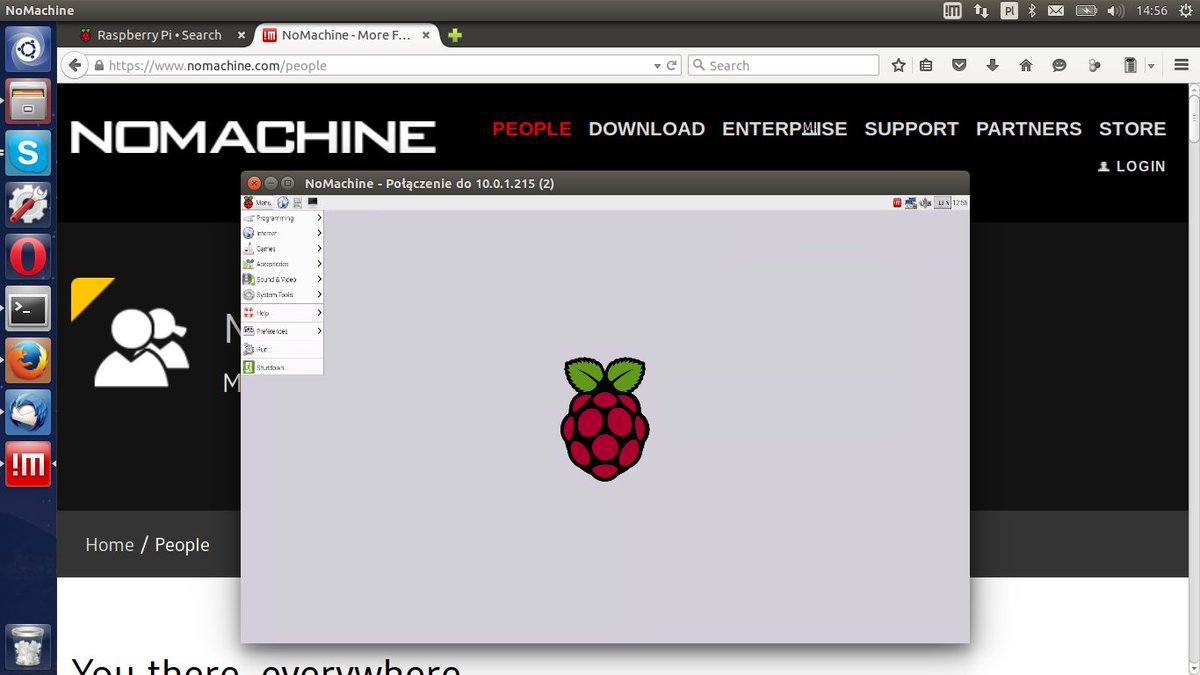Choose Shutdown... in the Pi menu
The height and width of the screenshot is (675, 1200).
[x=283, y=367]
